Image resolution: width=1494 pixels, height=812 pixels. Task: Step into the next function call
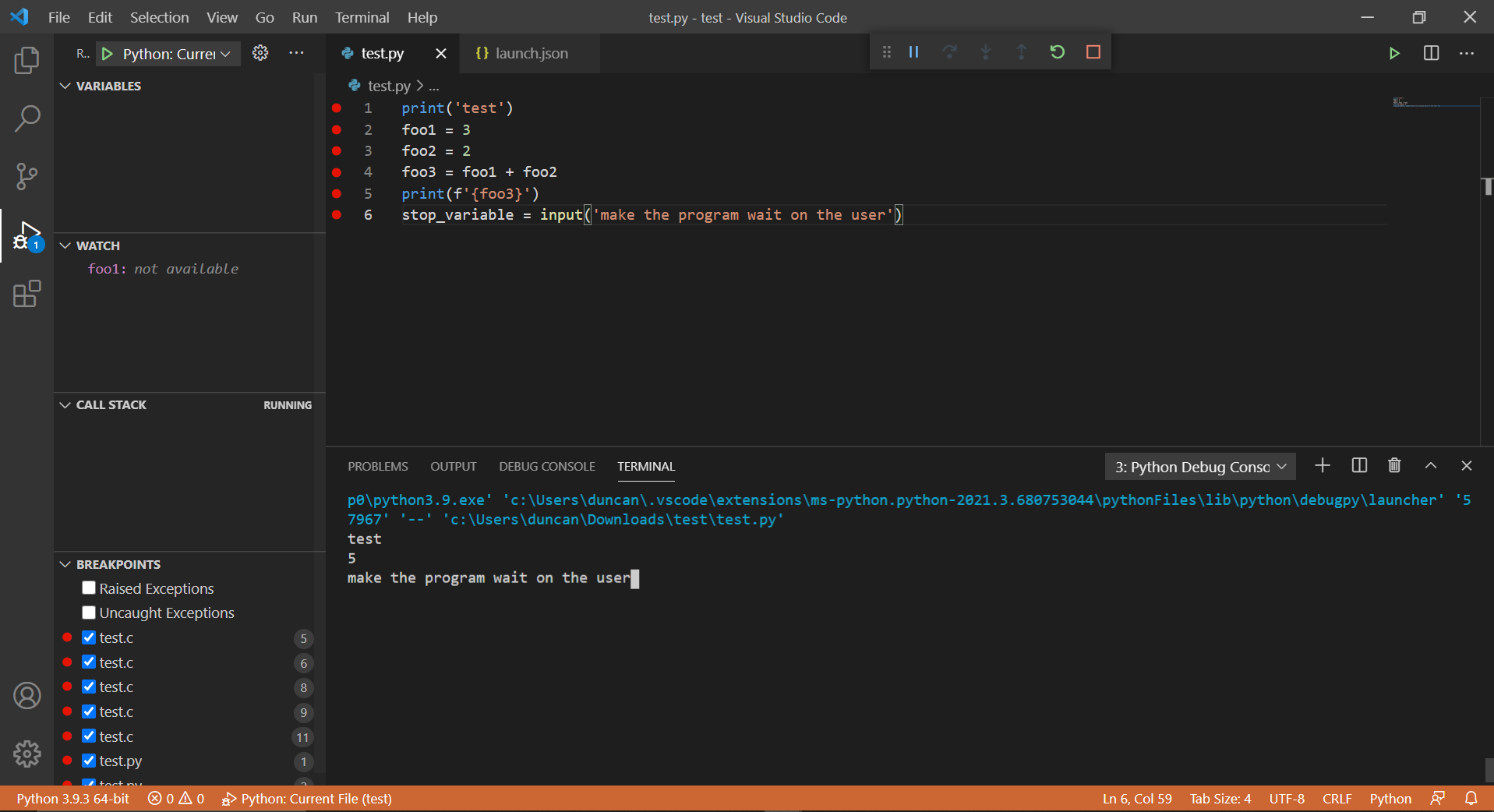985,51
